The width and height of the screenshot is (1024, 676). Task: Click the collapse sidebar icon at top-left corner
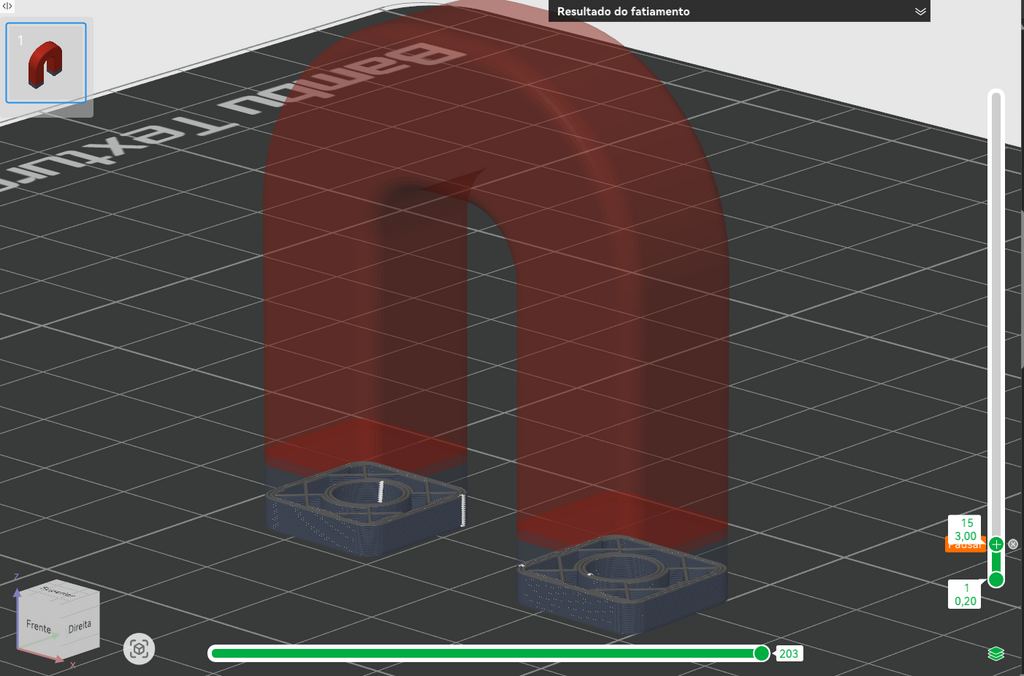pos(7,6)
